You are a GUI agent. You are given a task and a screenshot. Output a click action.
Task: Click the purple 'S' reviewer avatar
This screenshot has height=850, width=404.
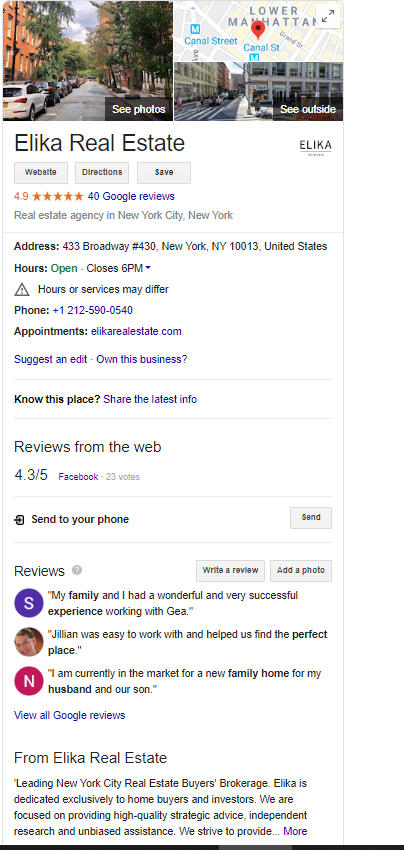(x=29, y=603)
